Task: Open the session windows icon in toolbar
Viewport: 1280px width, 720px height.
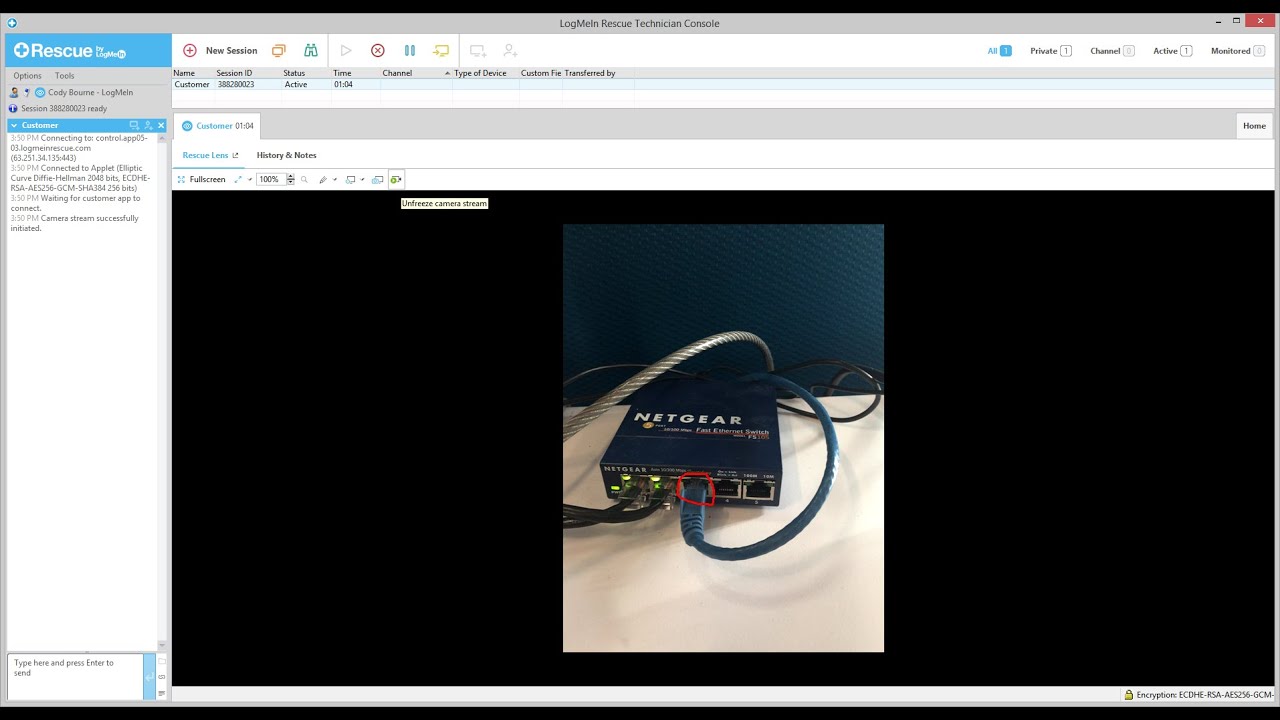Action: click(x=279, y=50)
